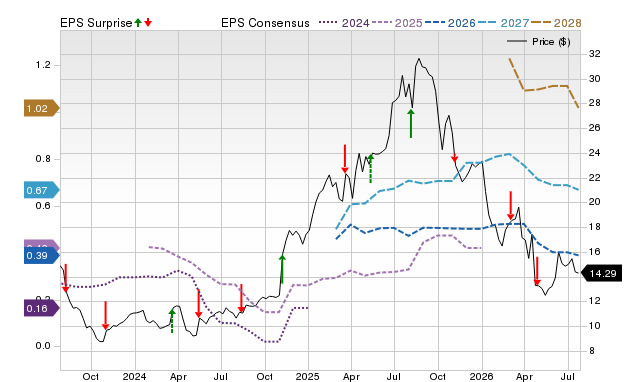
Task: Click the 2025 label on the time axis
Action: (x=308, y=376)
